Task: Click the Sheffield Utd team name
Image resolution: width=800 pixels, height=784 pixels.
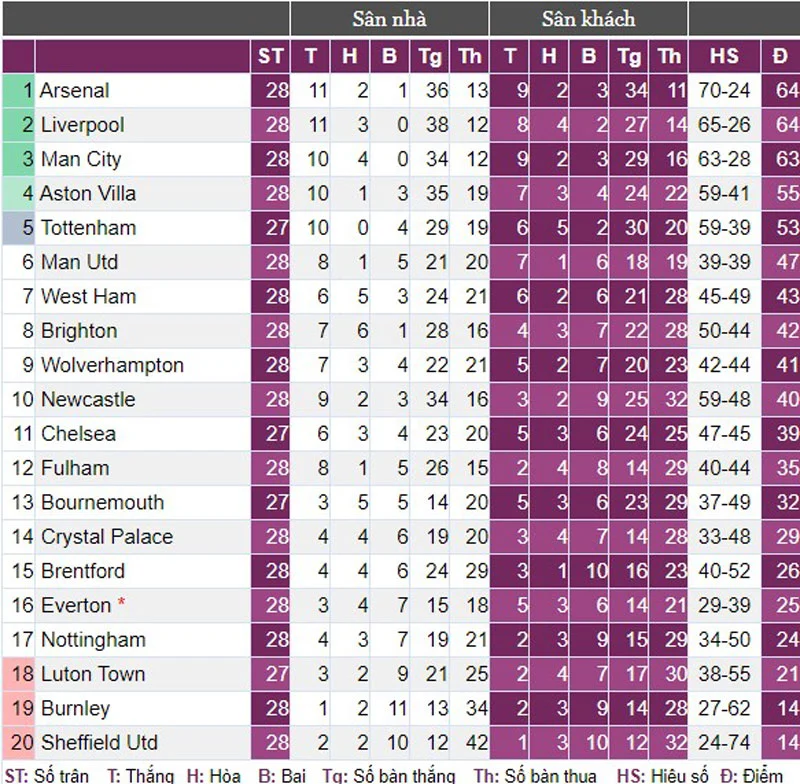Action: (x=99, y=743)
